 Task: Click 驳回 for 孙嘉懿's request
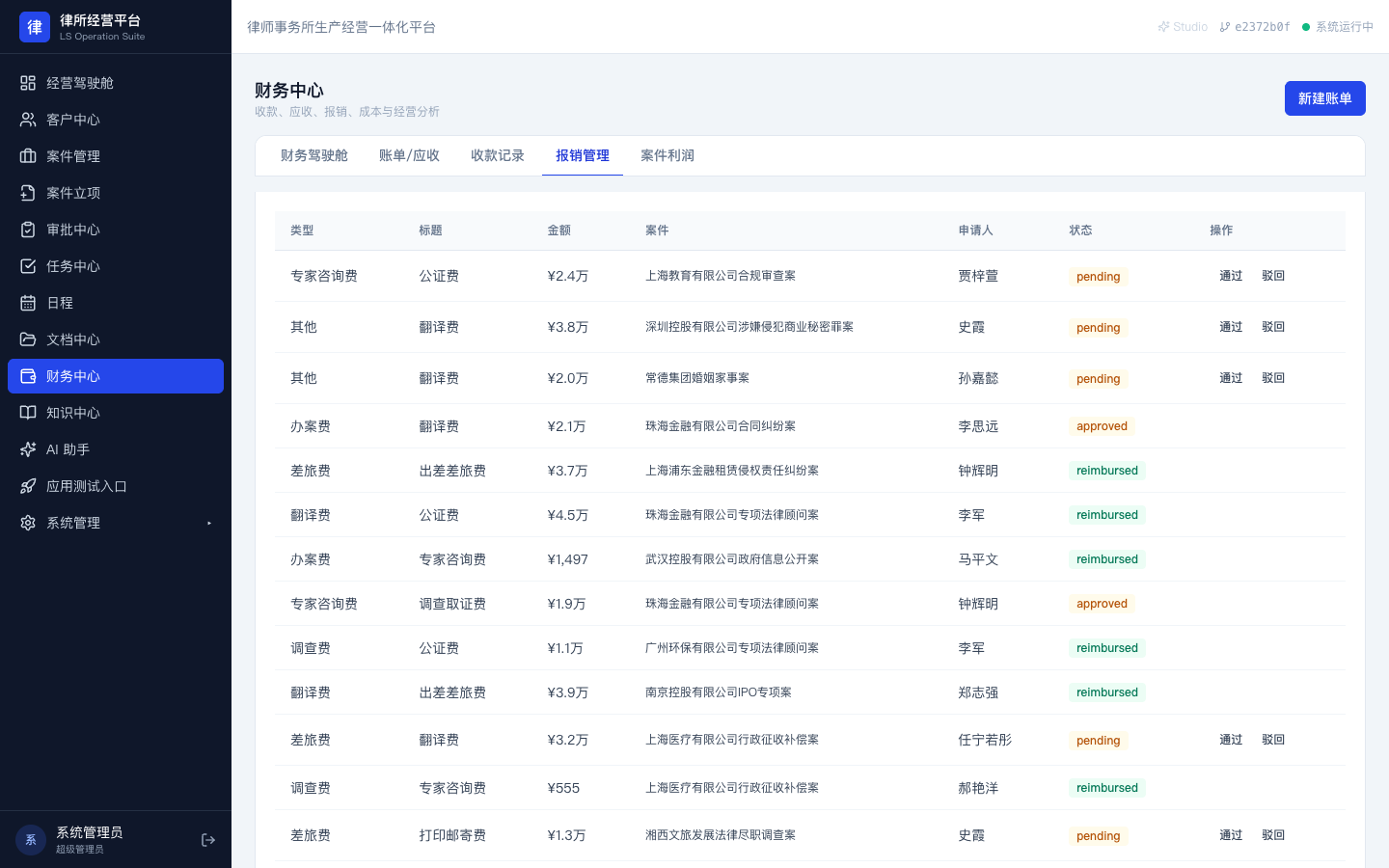pos(1273,378)
